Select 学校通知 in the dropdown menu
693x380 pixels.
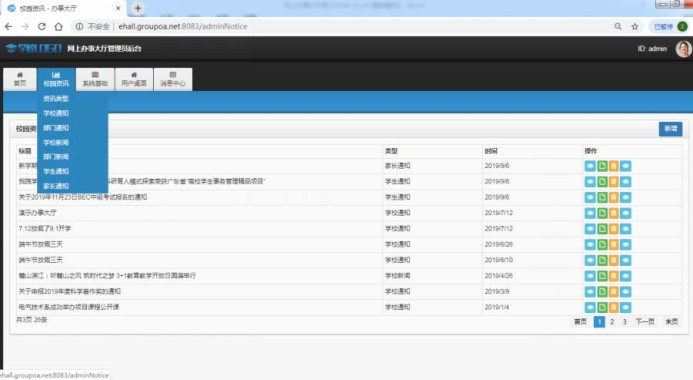coord(56,113)
